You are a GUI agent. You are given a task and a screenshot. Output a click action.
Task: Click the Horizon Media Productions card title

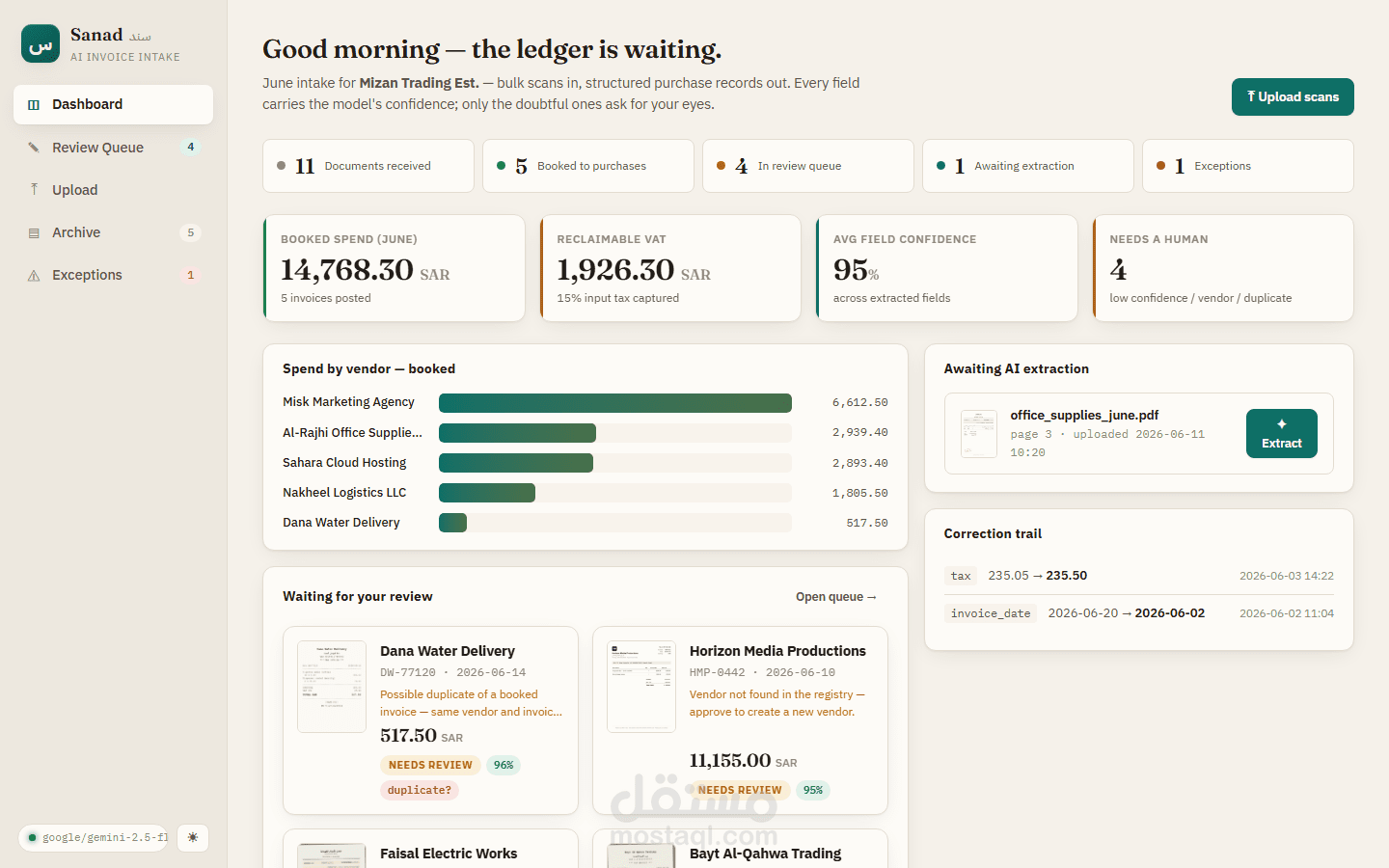pos(777,651)
